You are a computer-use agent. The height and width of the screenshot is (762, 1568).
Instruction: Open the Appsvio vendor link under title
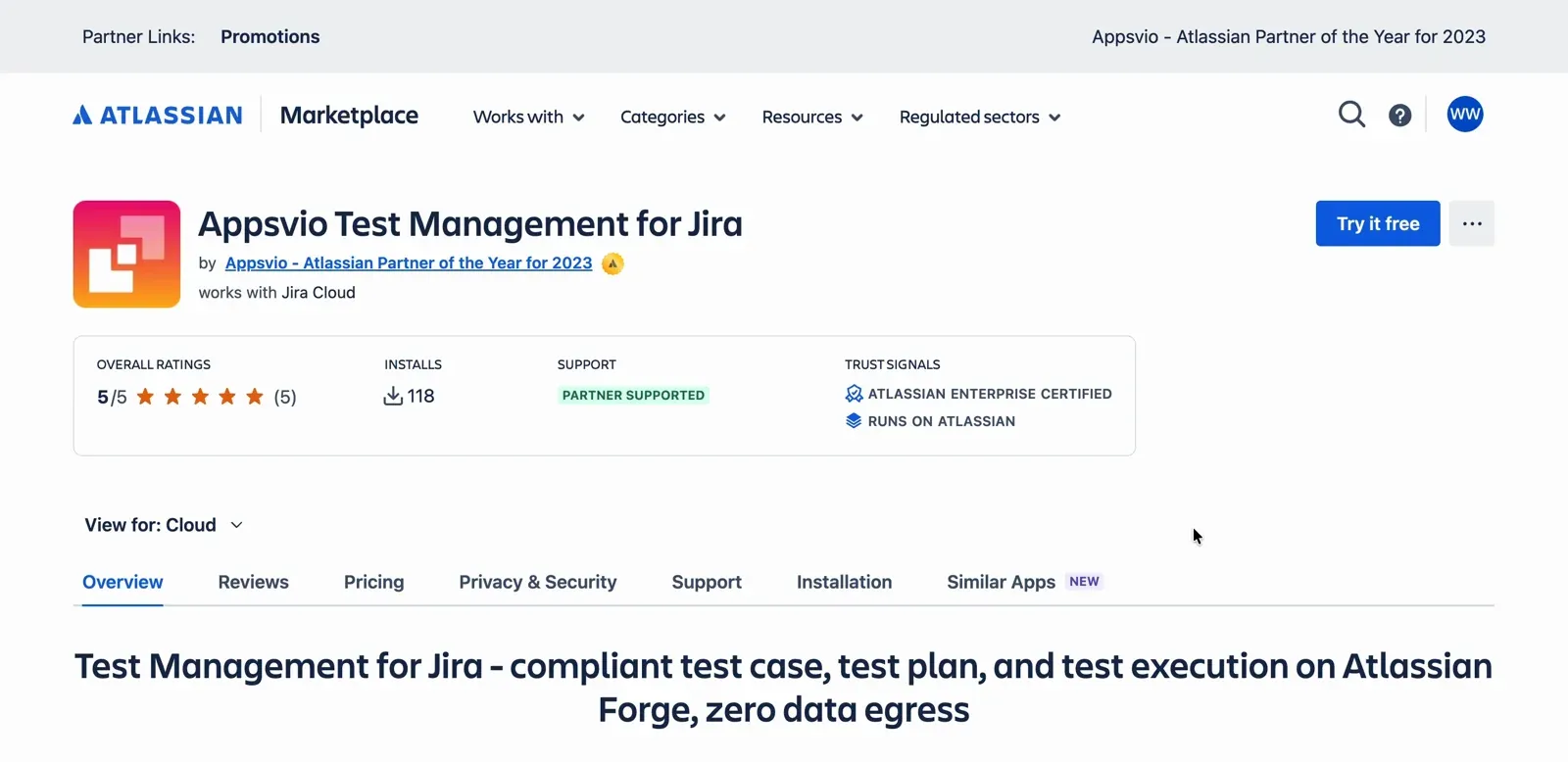coord(409,262)
